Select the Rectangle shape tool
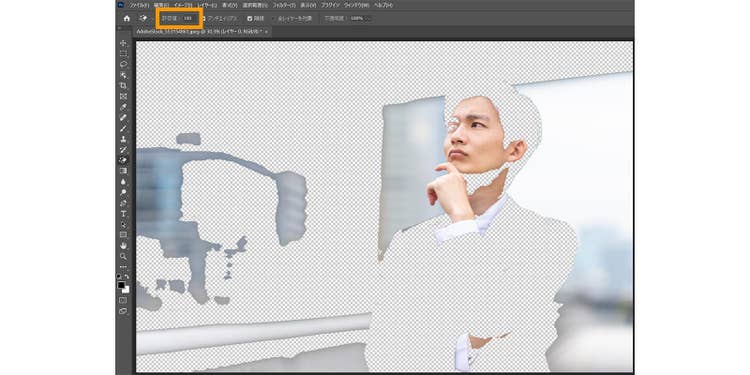 [x=123, y=234]
